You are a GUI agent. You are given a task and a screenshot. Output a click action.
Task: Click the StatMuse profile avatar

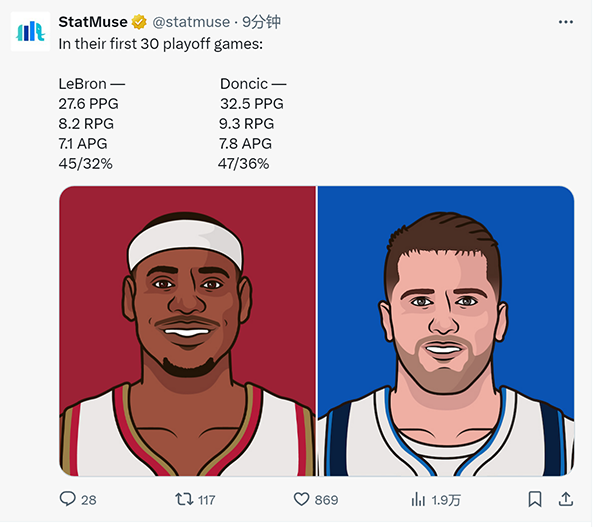[29, 31]
